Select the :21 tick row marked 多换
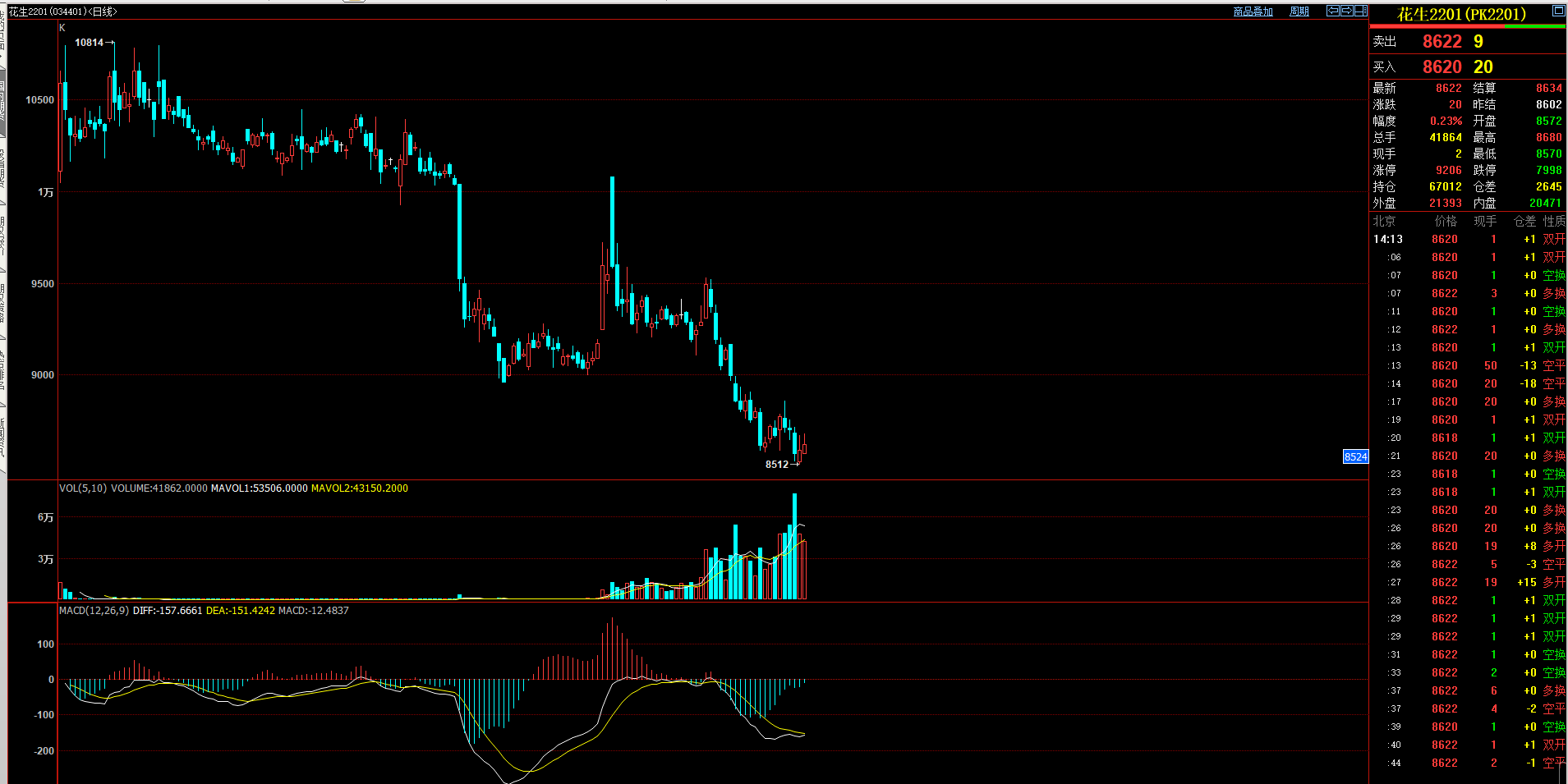The height and width of the screenshot is (784, 1568). point(1469,456)
